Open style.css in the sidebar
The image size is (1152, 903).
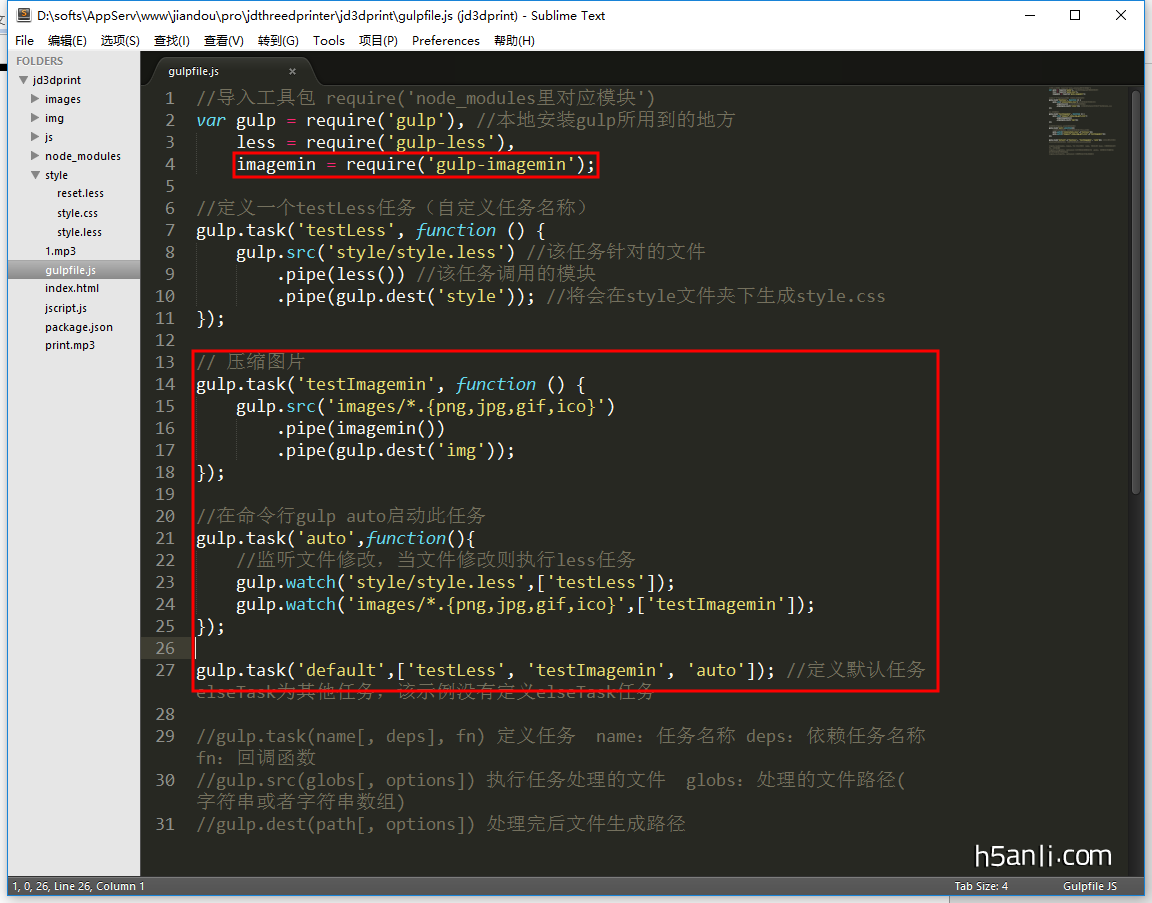click(x=77, y=213)
